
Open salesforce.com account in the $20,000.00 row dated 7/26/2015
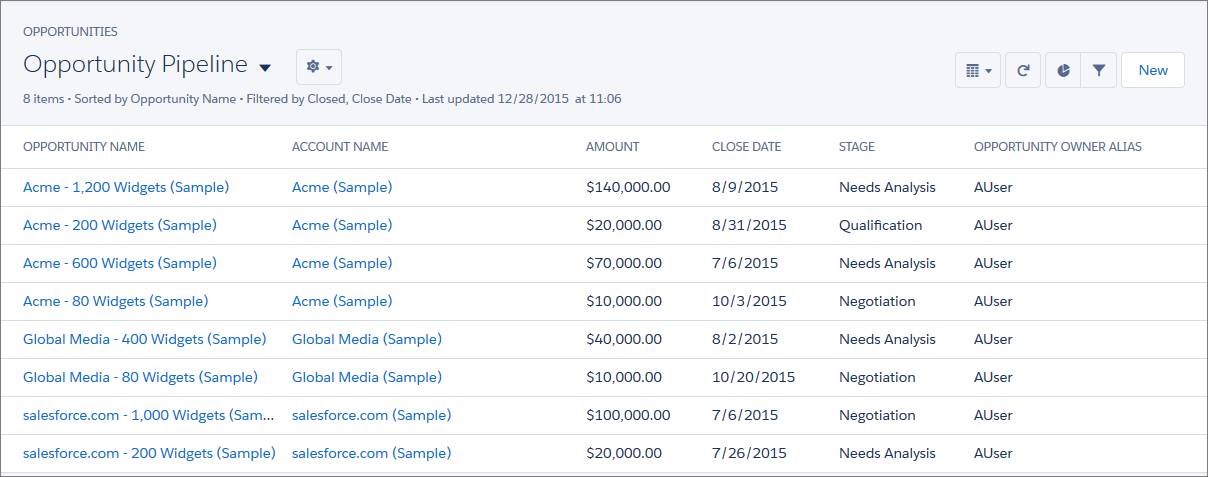(x=372, y=453)
